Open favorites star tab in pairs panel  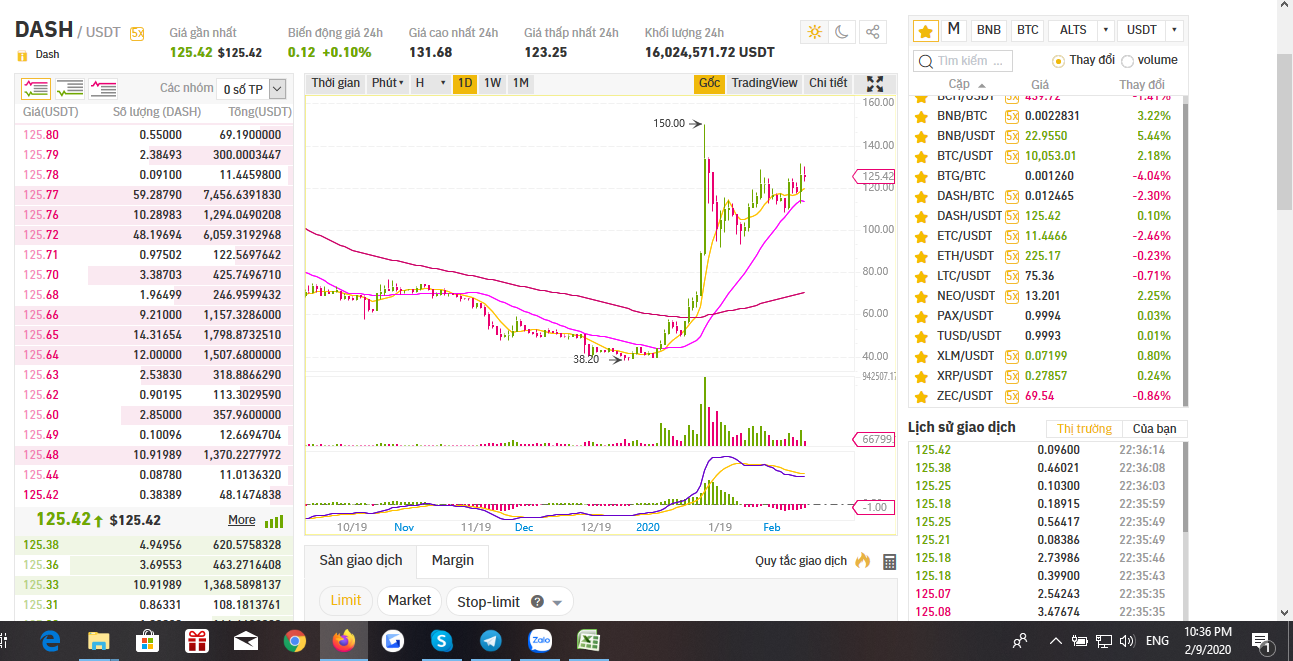click(x=926, y=30)
